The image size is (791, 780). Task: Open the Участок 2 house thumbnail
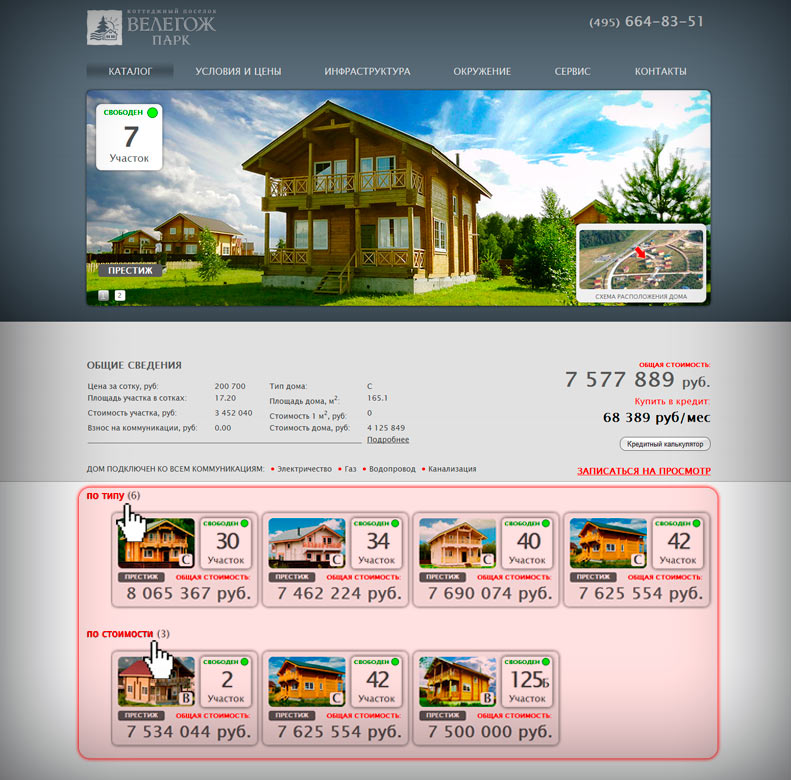[156, 681]
